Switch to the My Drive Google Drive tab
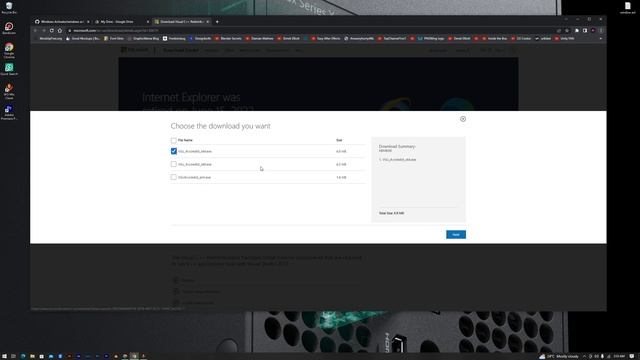This screenshot has width=640, height=360. point(121,22)
